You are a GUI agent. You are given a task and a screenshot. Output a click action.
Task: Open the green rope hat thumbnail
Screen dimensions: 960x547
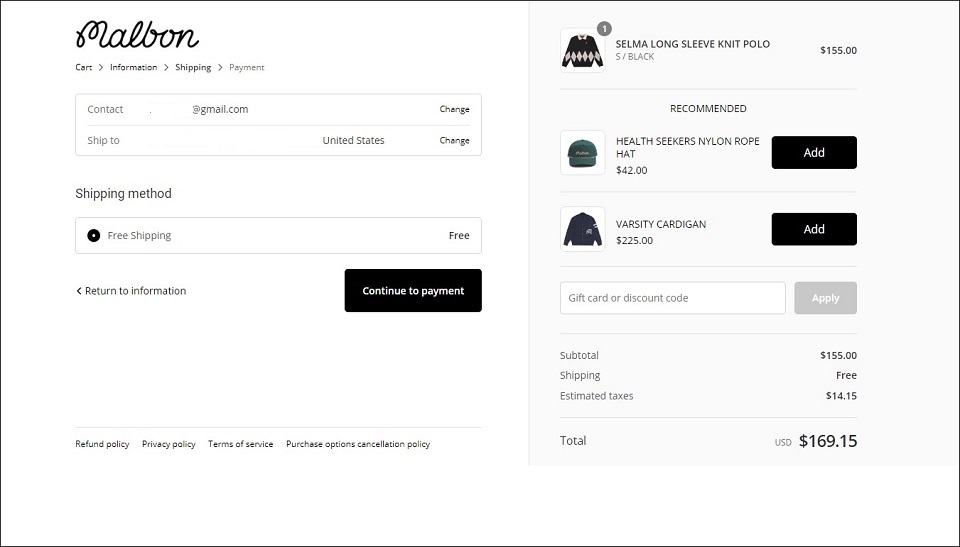pyautogui.click(x=582, y=153)
